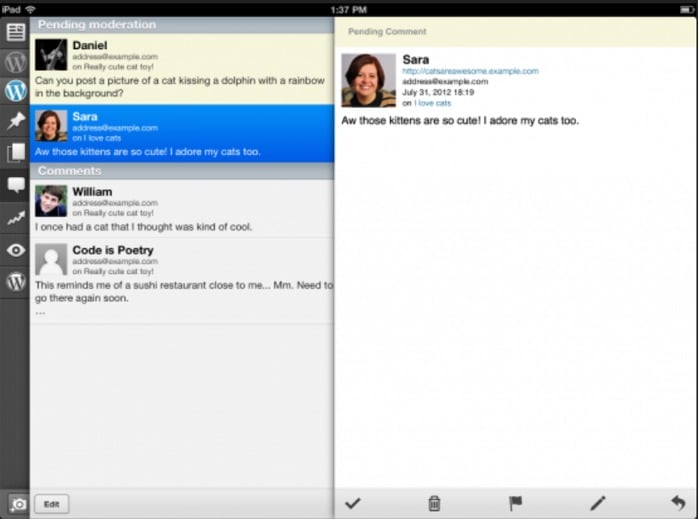Click "I once had a cat" comment text

(x=144, y=227)
